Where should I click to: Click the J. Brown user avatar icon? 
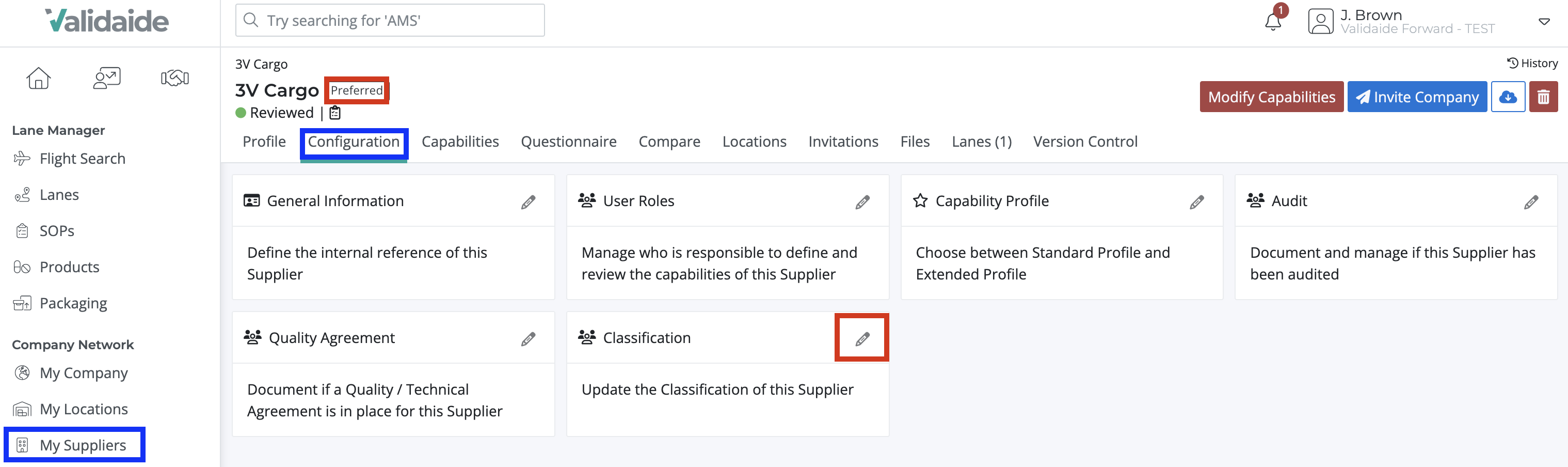[1320, 22]
